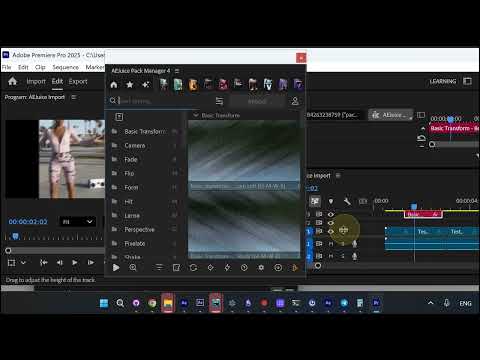Image resolution: width=480 pixels, height=360 pixels.
Task: Click the add marker icon in timeline
Action: tap(331, 201)
